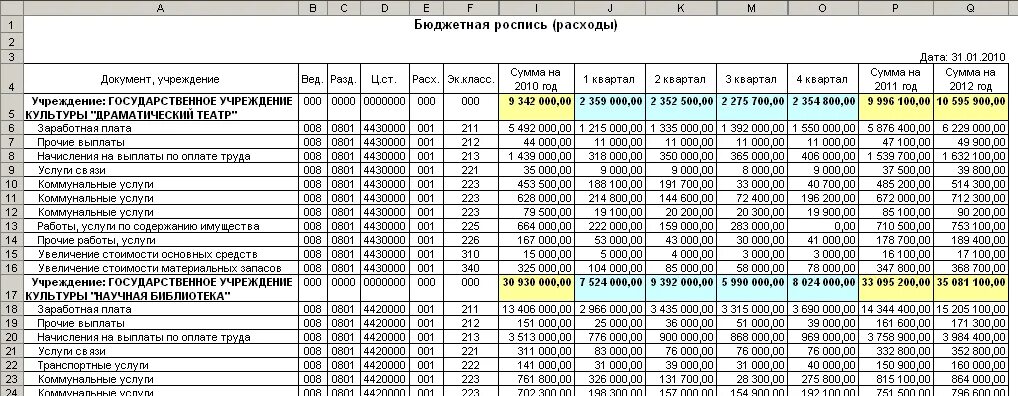Click yellow total cell 10 595 900,00

pyautogui.click(x=971, y=108)
